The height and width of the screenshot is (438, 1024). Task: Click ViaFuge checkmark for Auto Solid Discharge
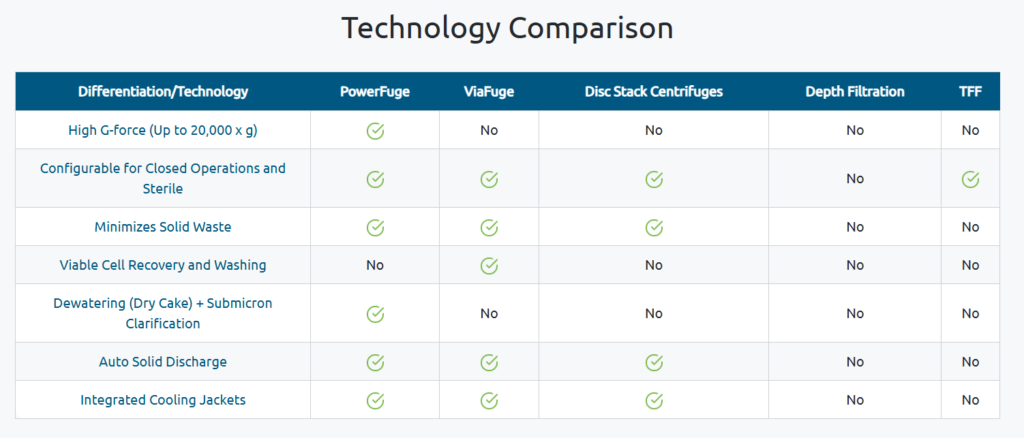[x=489, y=362]
